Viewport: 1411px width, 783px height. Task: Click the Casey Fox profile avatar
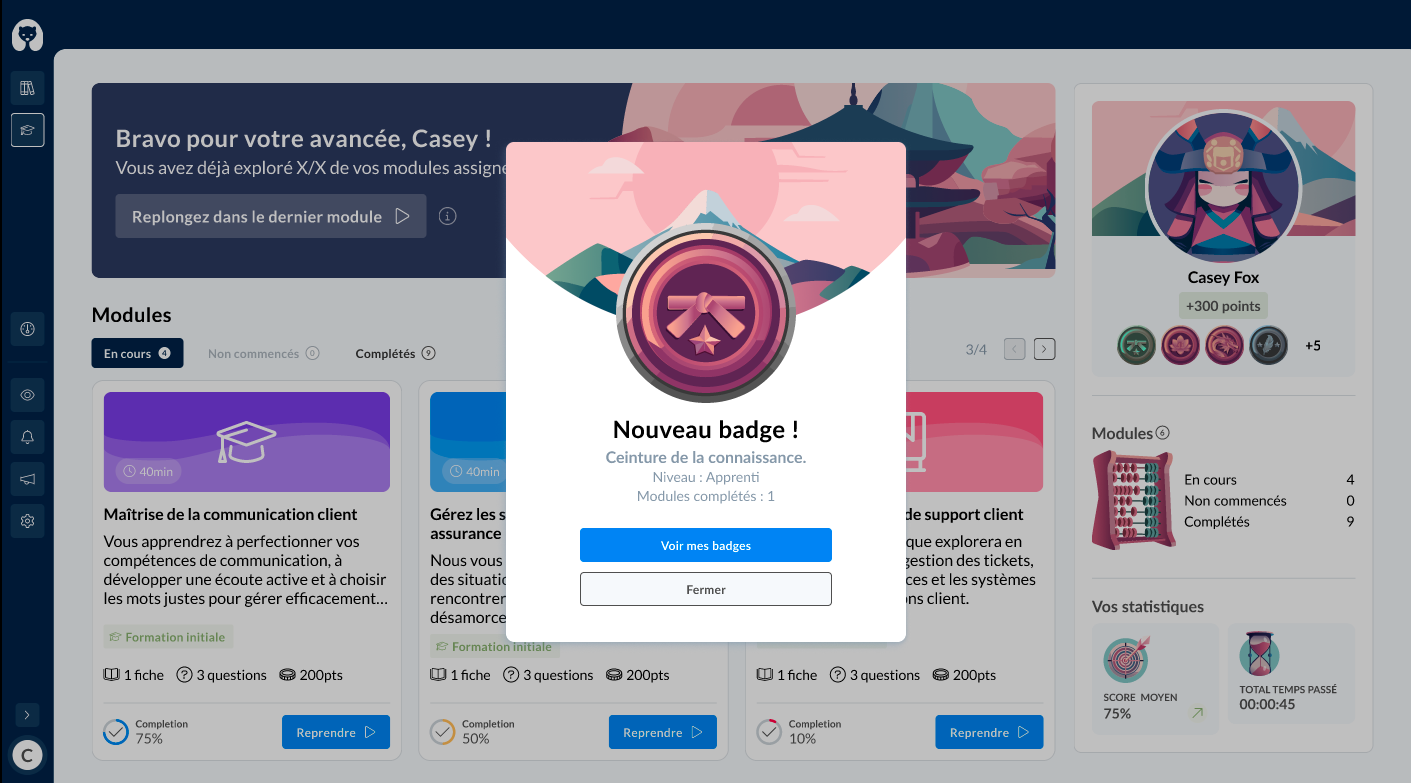pyautogui.click(x=1222, y=188)
